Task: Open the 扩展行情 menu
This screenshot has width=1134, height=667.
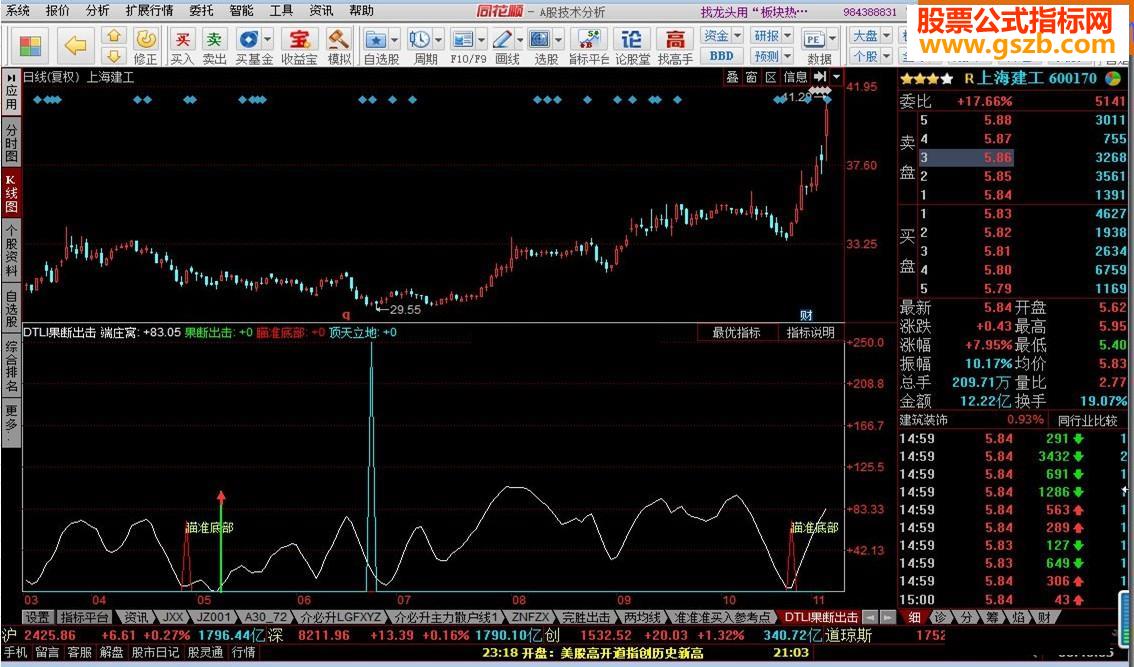Action: click(x=149, y=10)
